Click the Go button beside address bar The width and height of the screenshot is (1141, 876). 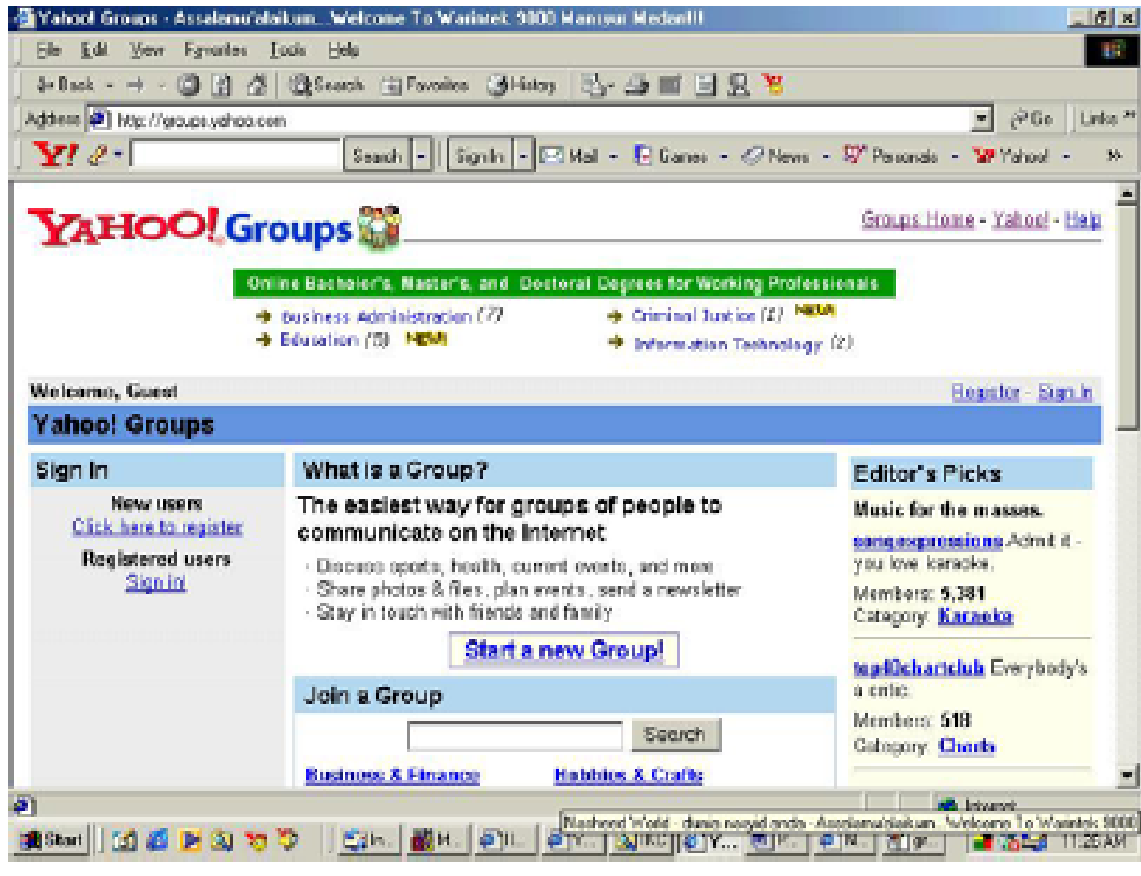click(1033, 119)
